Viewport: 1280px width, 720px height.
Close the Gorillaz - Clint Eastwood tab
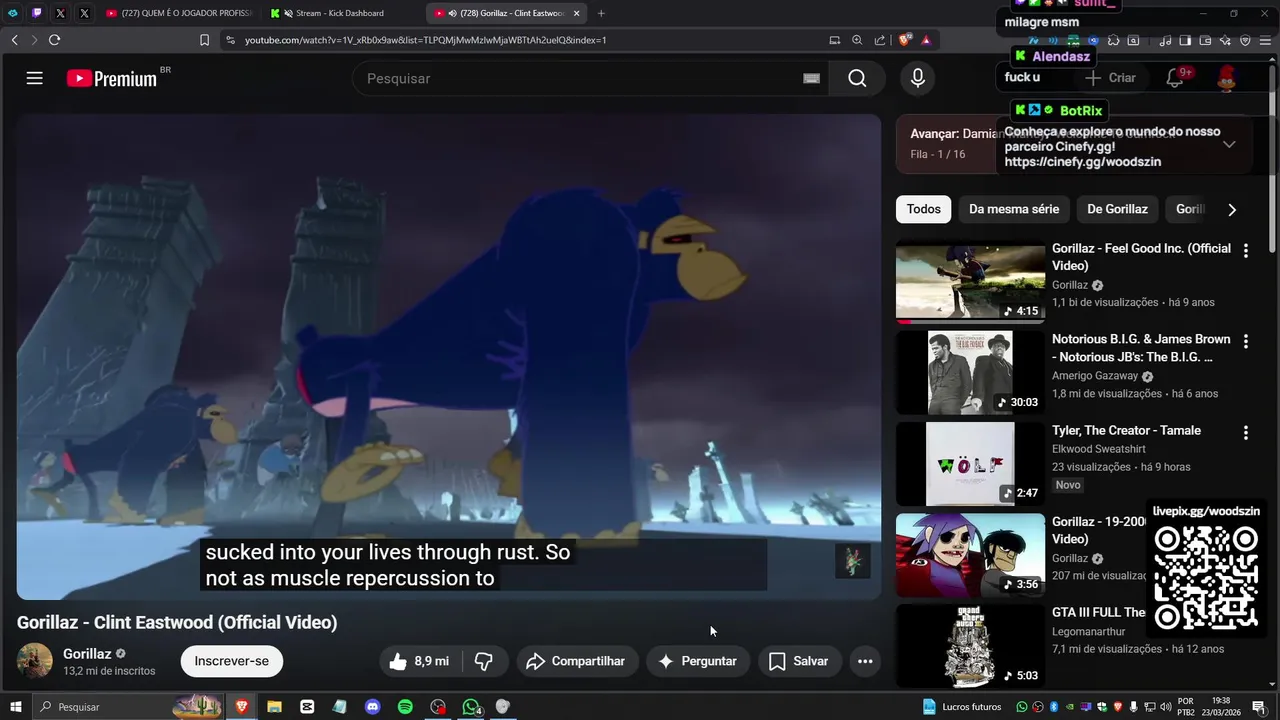coord(576,13)
